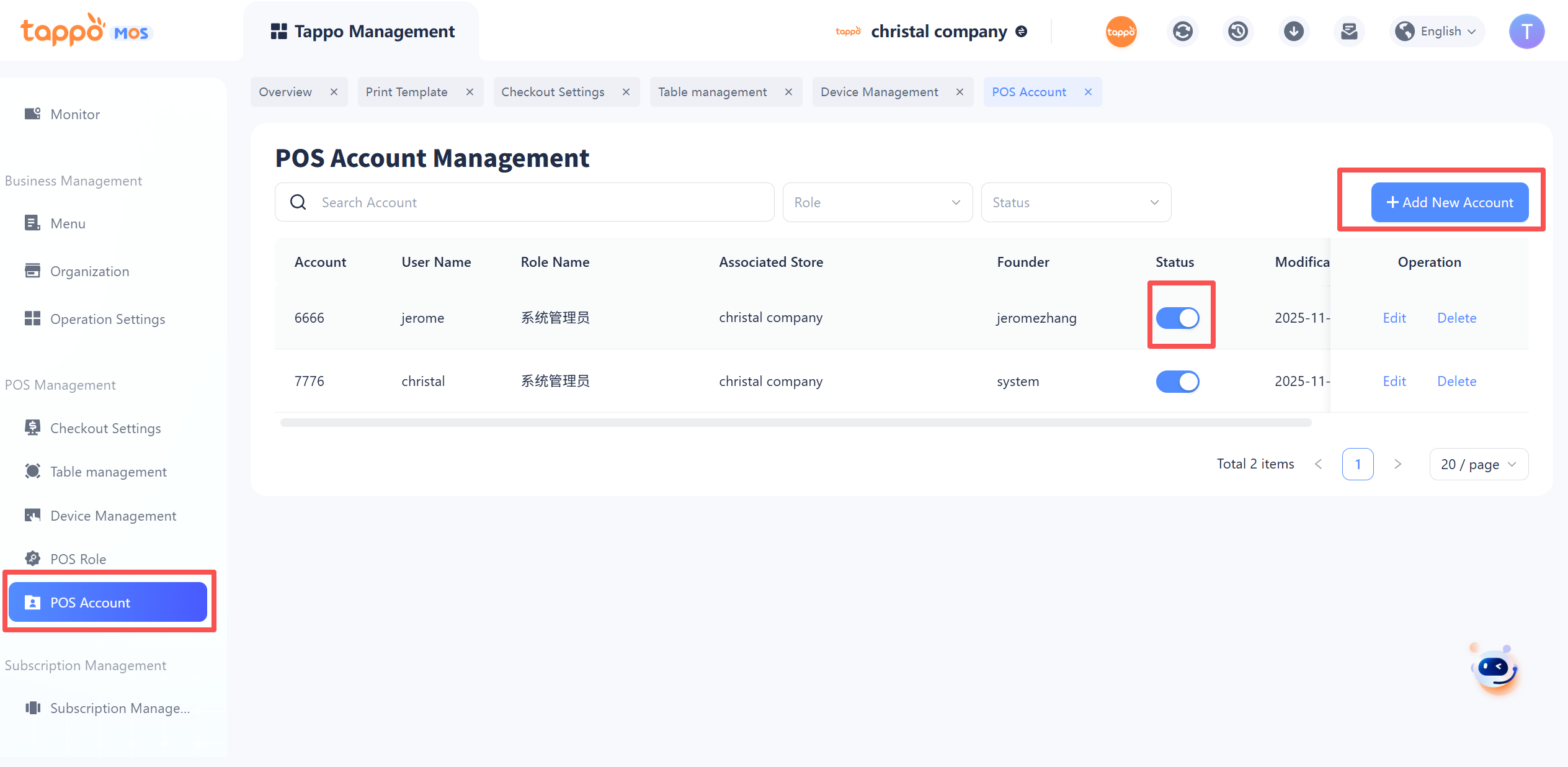
Task: Click the refresh sync icon in header
Action: pos(1182,31)
